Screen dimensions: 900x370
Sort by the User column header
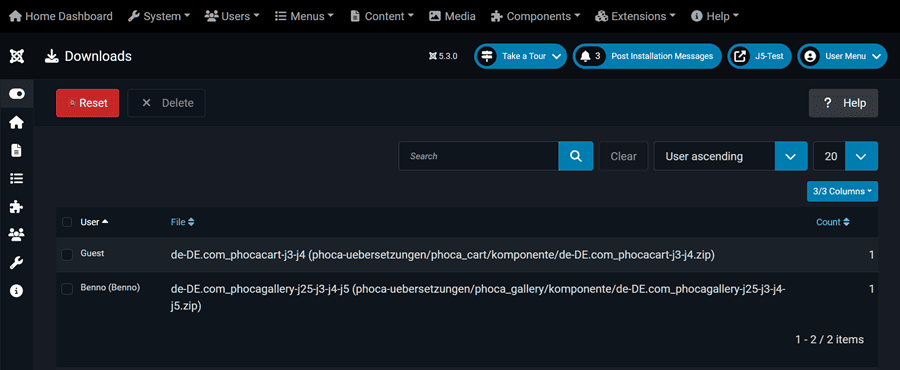[x=94, y=222]
